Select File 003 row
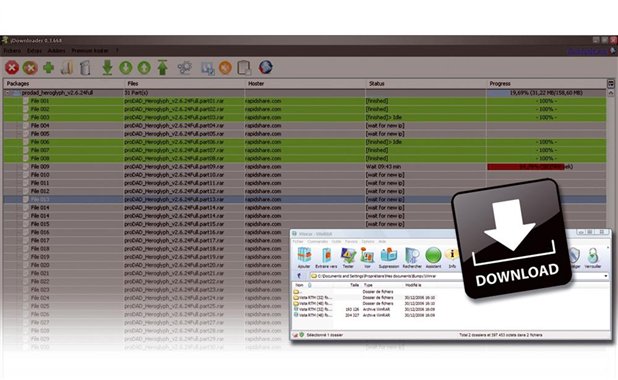The height and width of the screenshot is (380, 618). coord(305,117)
